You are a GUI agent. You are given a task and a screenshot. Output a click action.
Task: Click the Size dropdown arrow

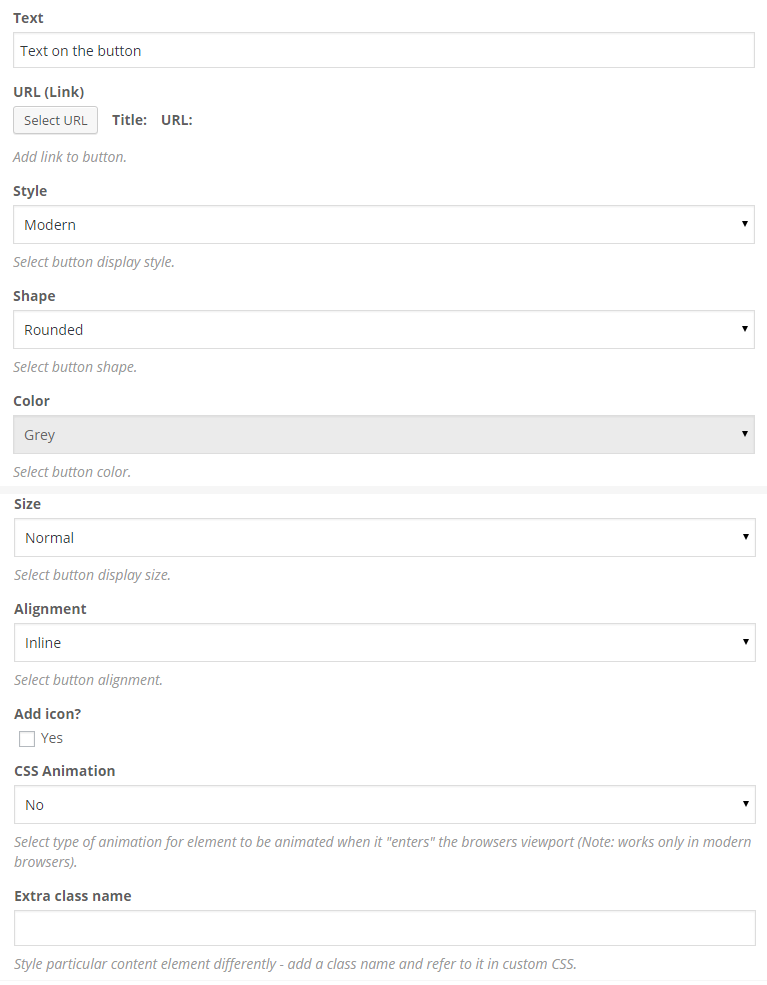click(746, 537)
